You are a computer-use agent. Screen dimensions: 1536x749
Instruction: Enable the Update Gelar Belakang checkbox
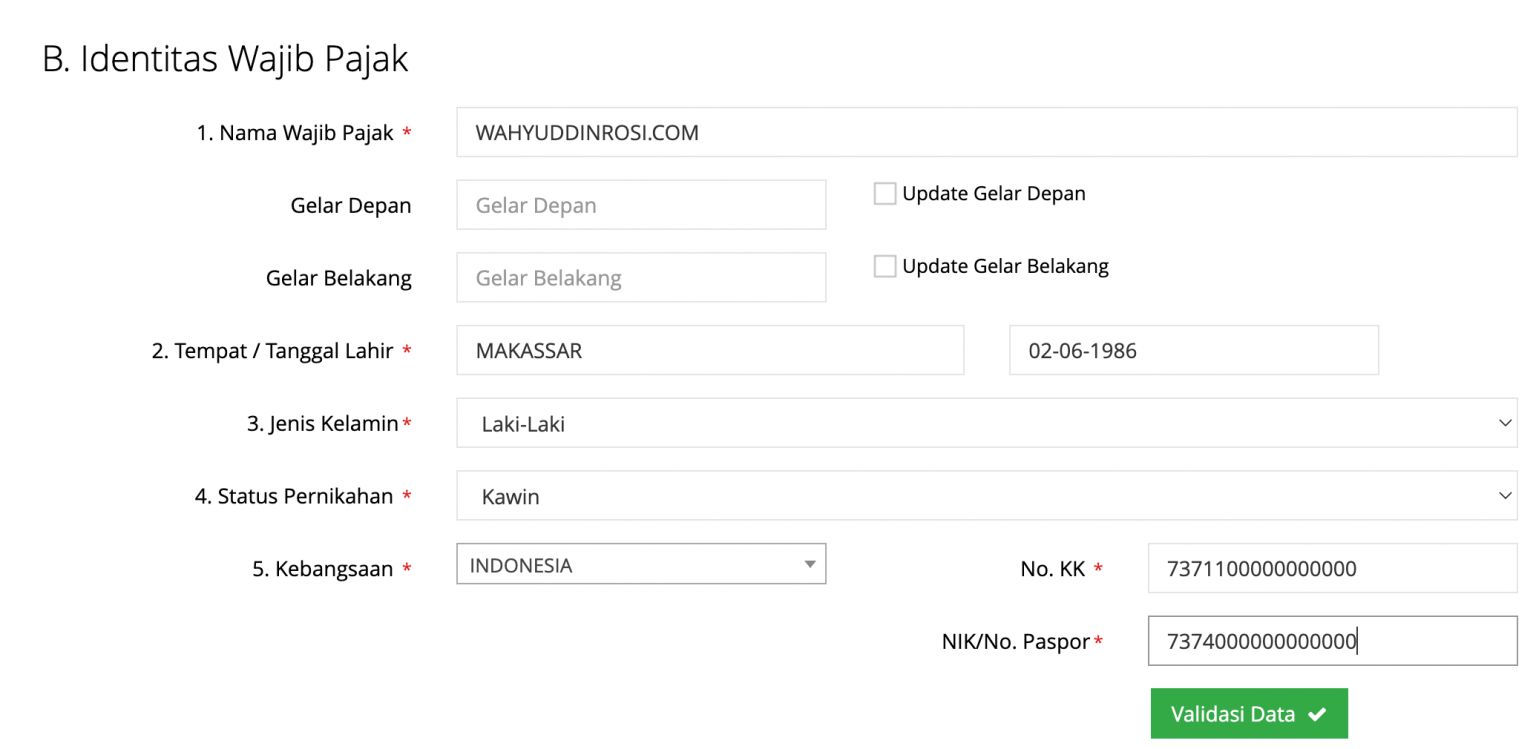(x=884, y=266)
